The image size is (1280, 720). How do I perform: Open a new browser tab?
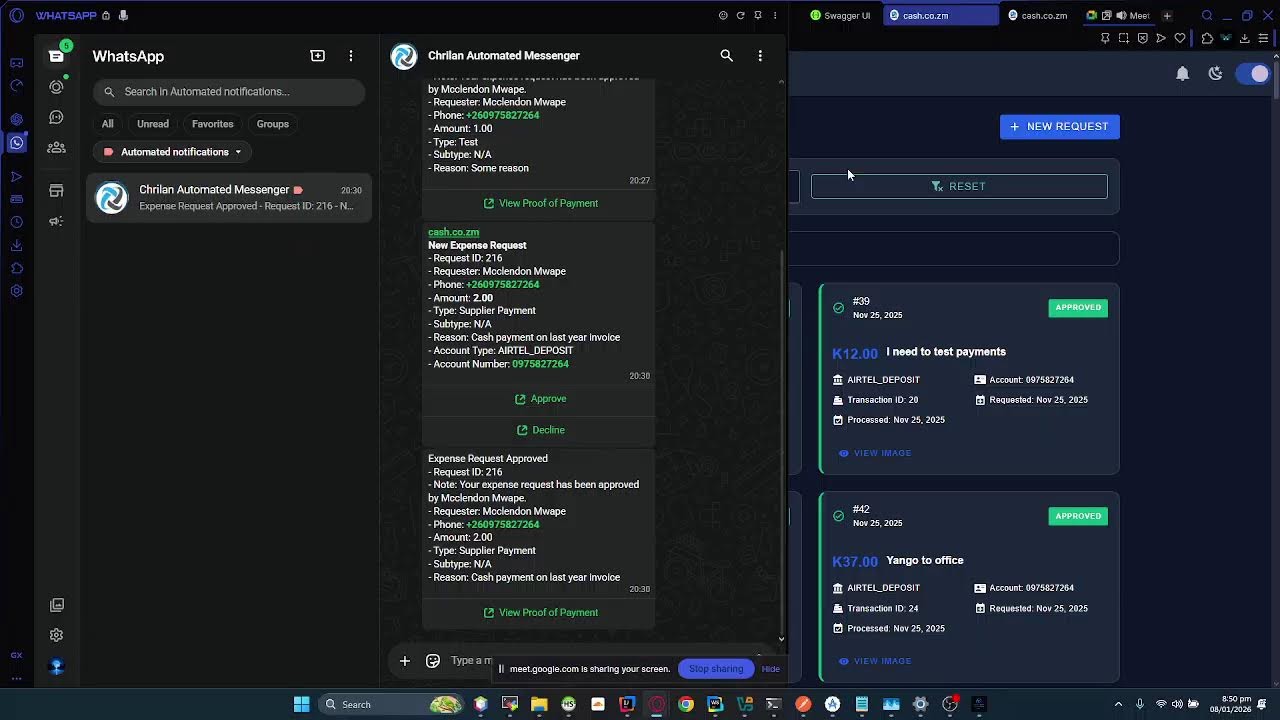click(x=1167, y=16)
